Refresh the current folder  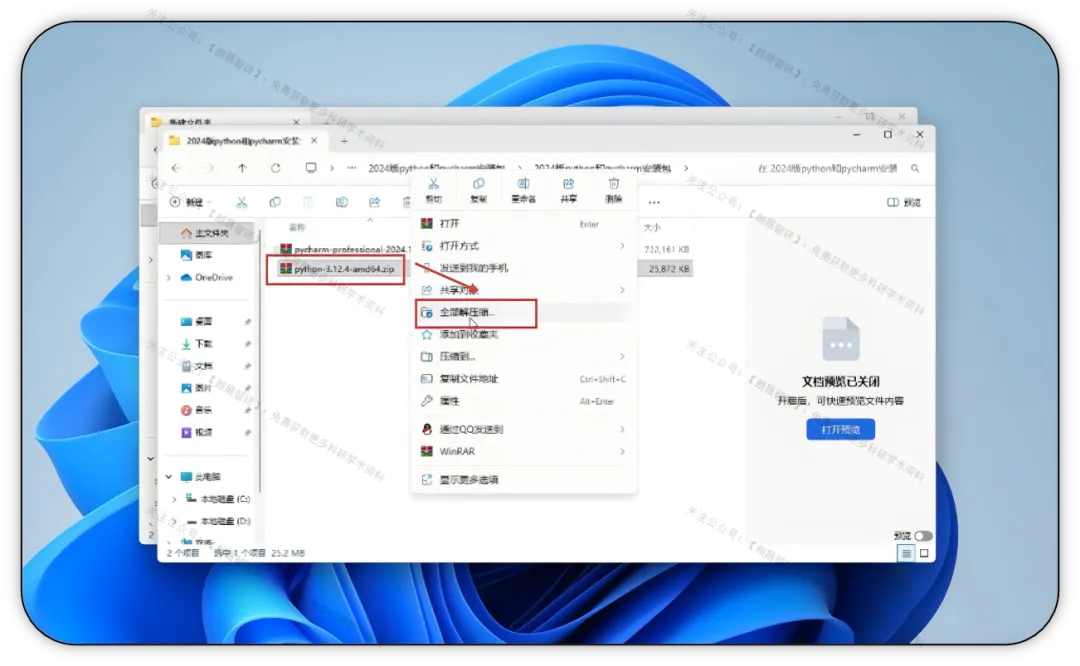tap(276, 168)
